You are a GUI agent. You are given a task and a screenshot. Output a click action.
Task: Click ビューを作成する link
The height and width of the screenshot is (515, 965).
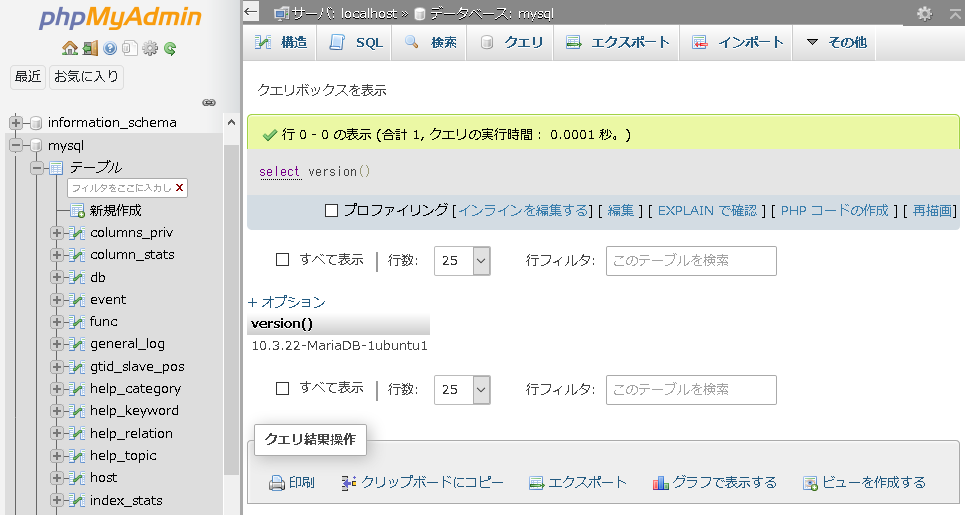[865, 483]
